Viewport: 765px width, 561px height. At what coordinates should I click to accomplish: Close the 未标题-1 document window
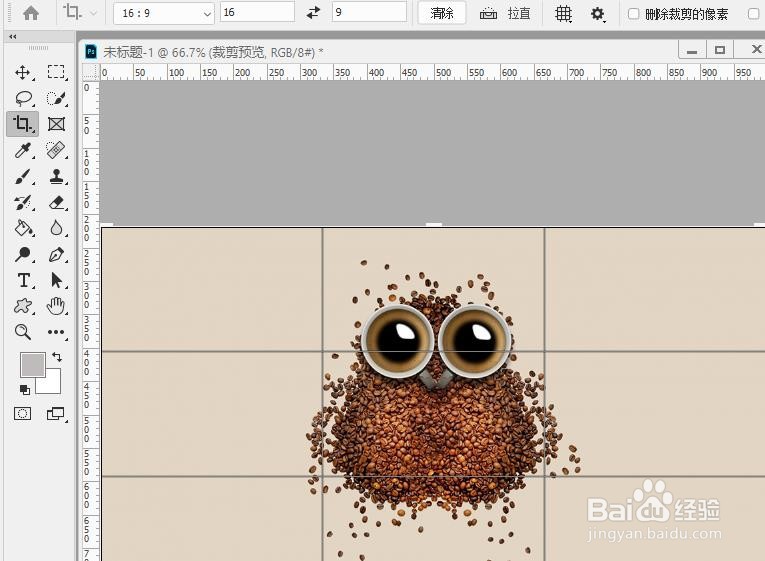click(x=756, y=49)
